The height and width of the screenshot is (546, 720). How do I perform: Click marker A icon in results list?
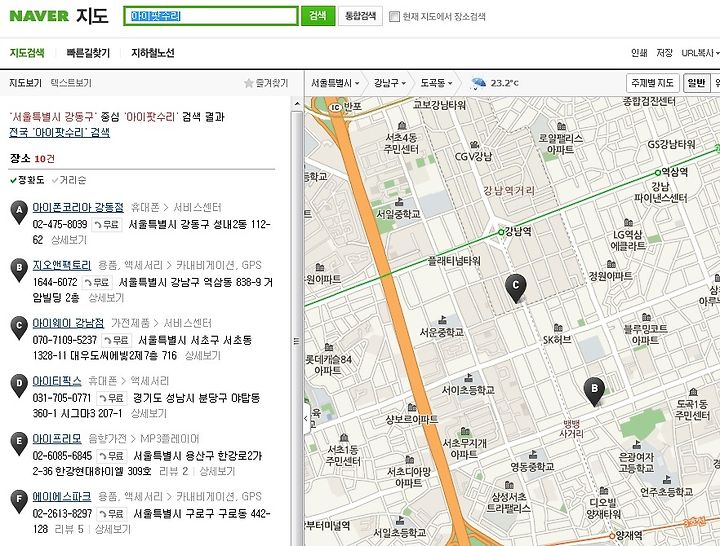[19, 212]
